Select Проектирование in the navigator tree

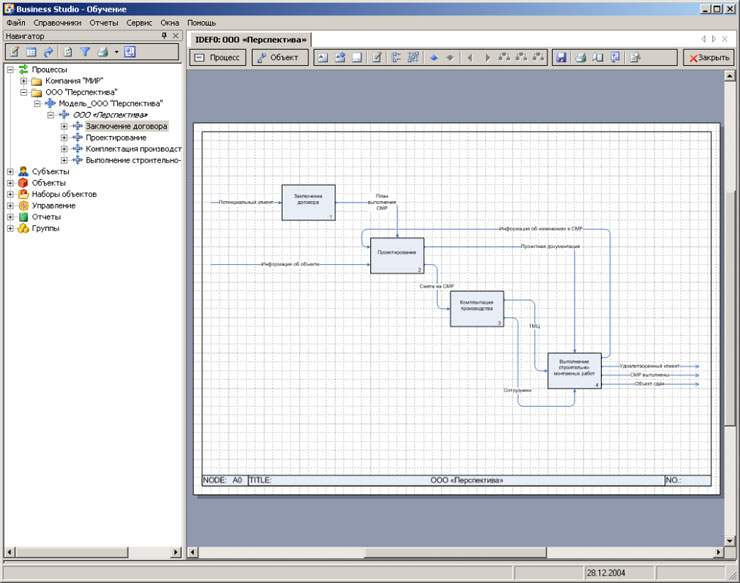click(x=116, y=138)
